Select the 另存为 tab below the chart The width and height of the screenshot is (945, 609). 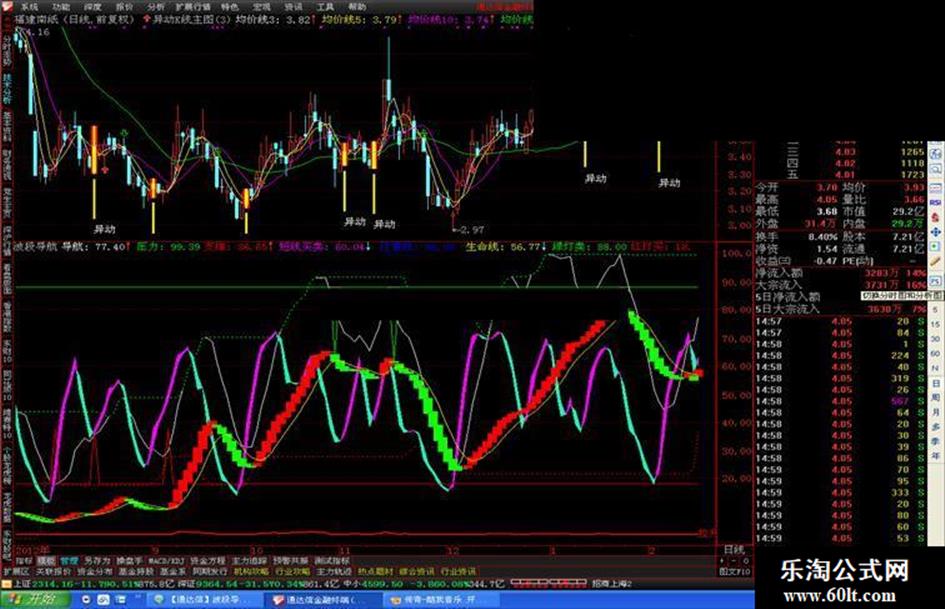pos(97,561)
